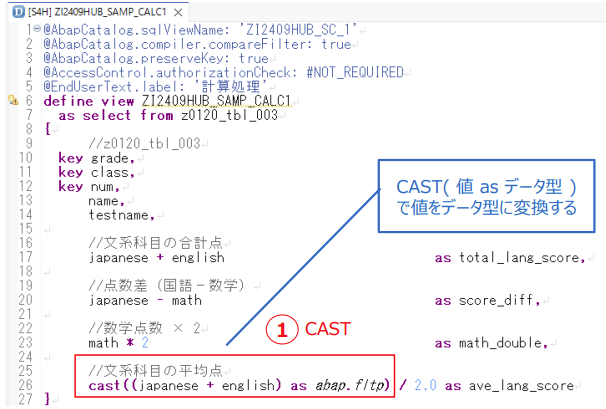Click the ave_lang_score alias on line 26

(x=521, y=386)
